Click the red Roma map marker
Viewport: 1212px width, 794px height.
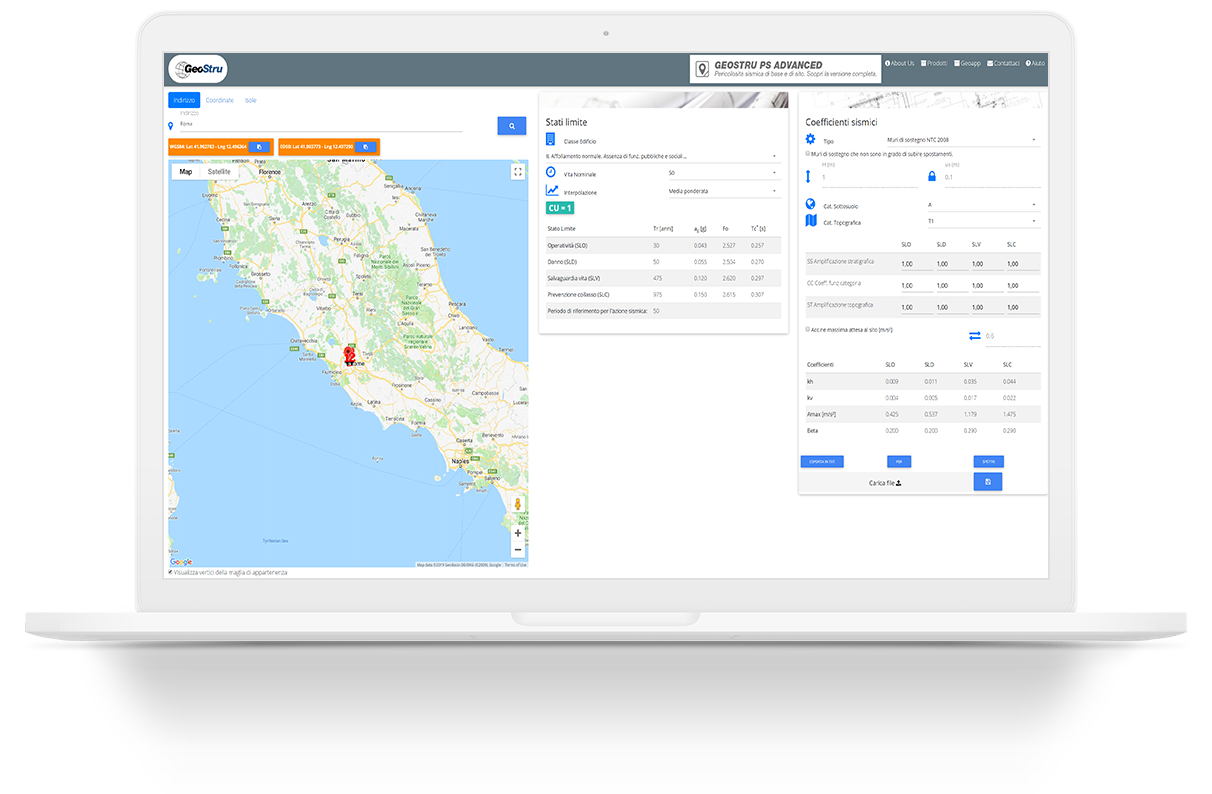pyautogui.click(x=349, y=356)
